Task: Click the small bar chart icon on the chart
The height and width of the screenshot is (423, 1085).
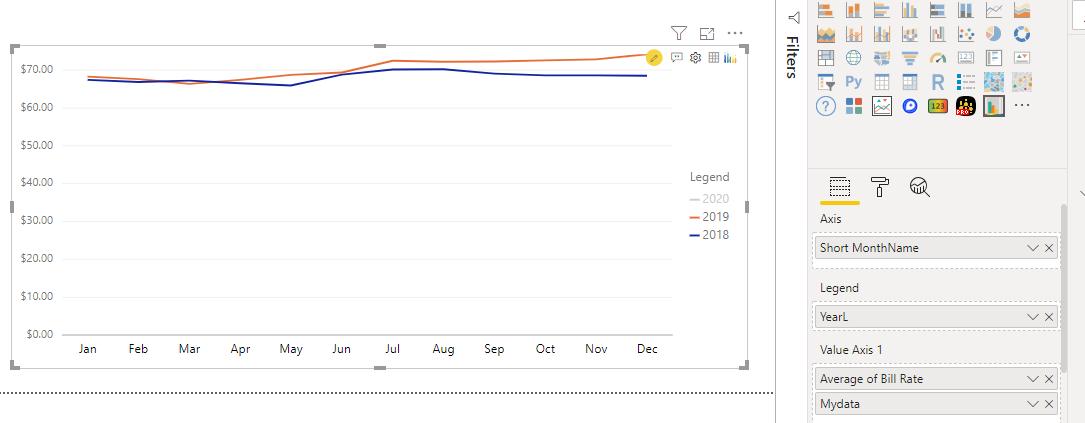Action: (730, 58)
